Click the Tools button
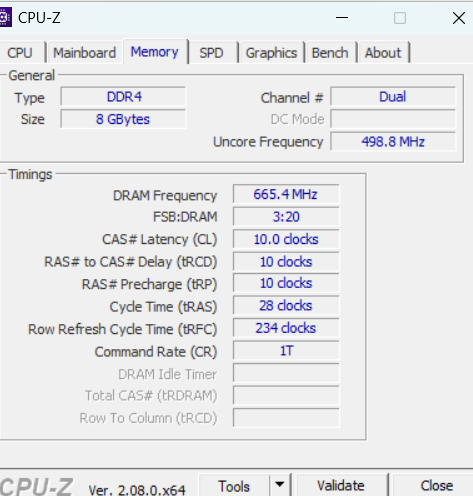Screen dimensions: 473x496 click(x=234, y=486)
